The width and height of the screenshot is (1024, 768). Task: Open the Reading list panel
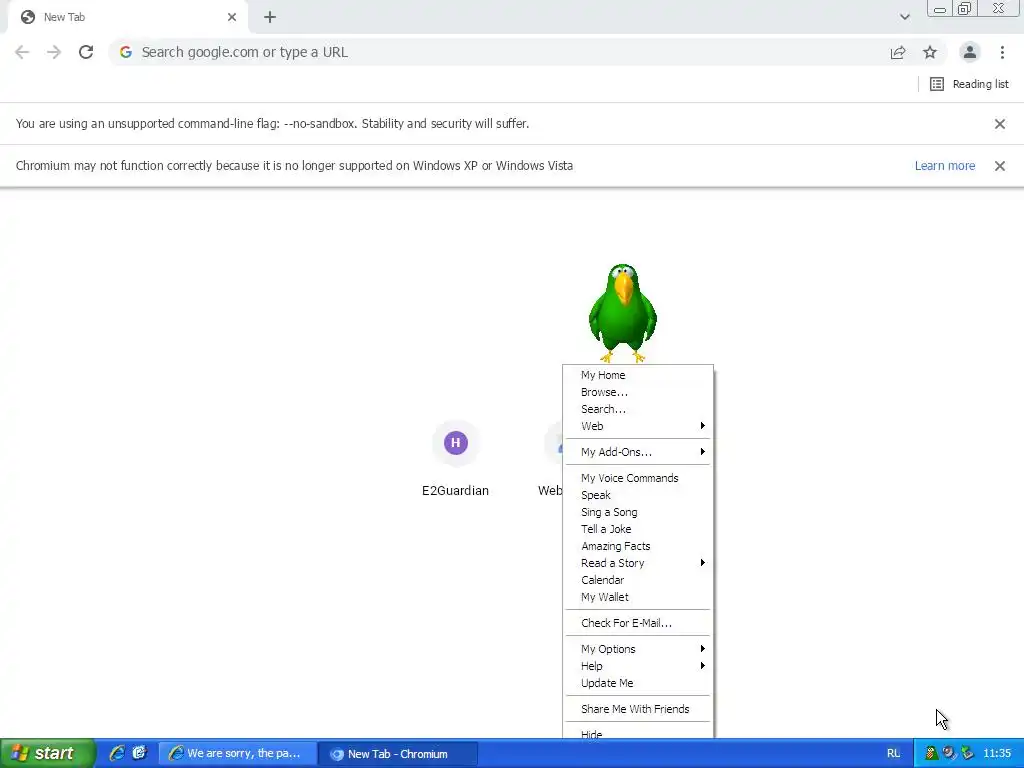(969, 84)
